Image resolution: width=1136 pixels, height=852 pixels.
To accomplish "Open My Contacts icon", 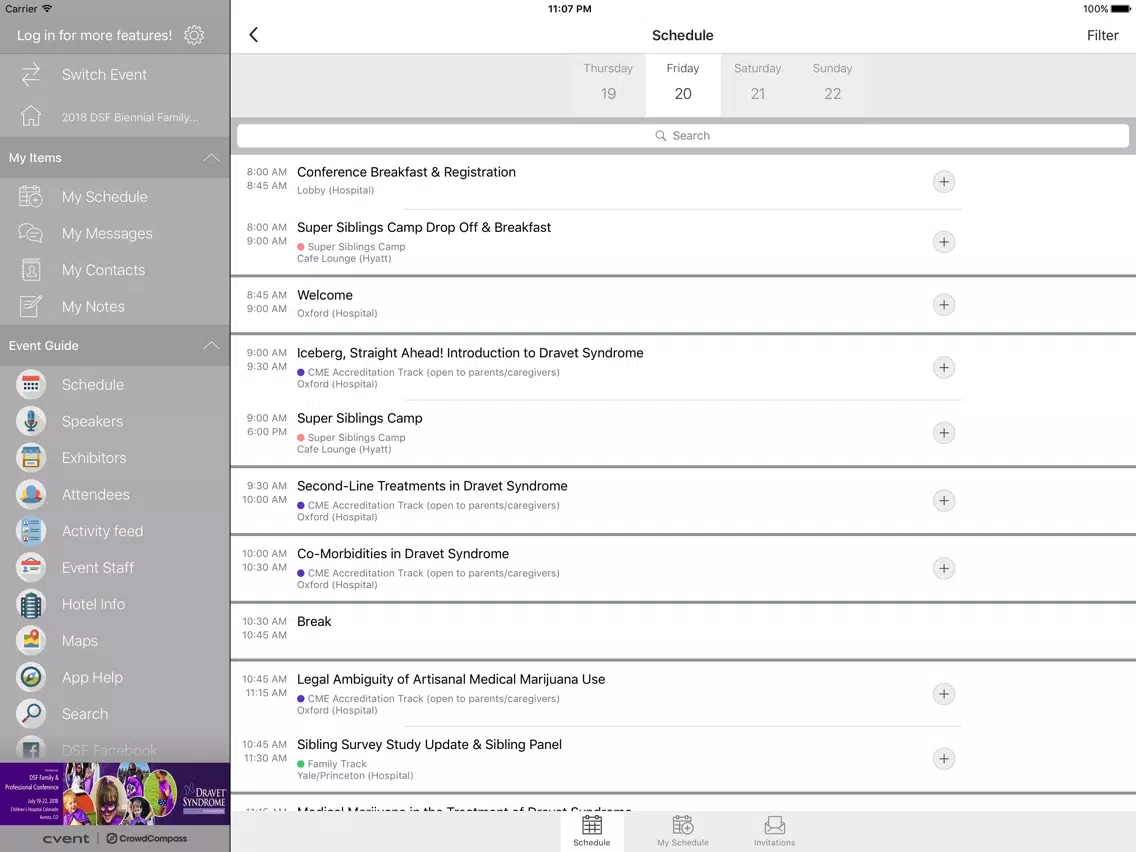I will click(x=30, y=270).
